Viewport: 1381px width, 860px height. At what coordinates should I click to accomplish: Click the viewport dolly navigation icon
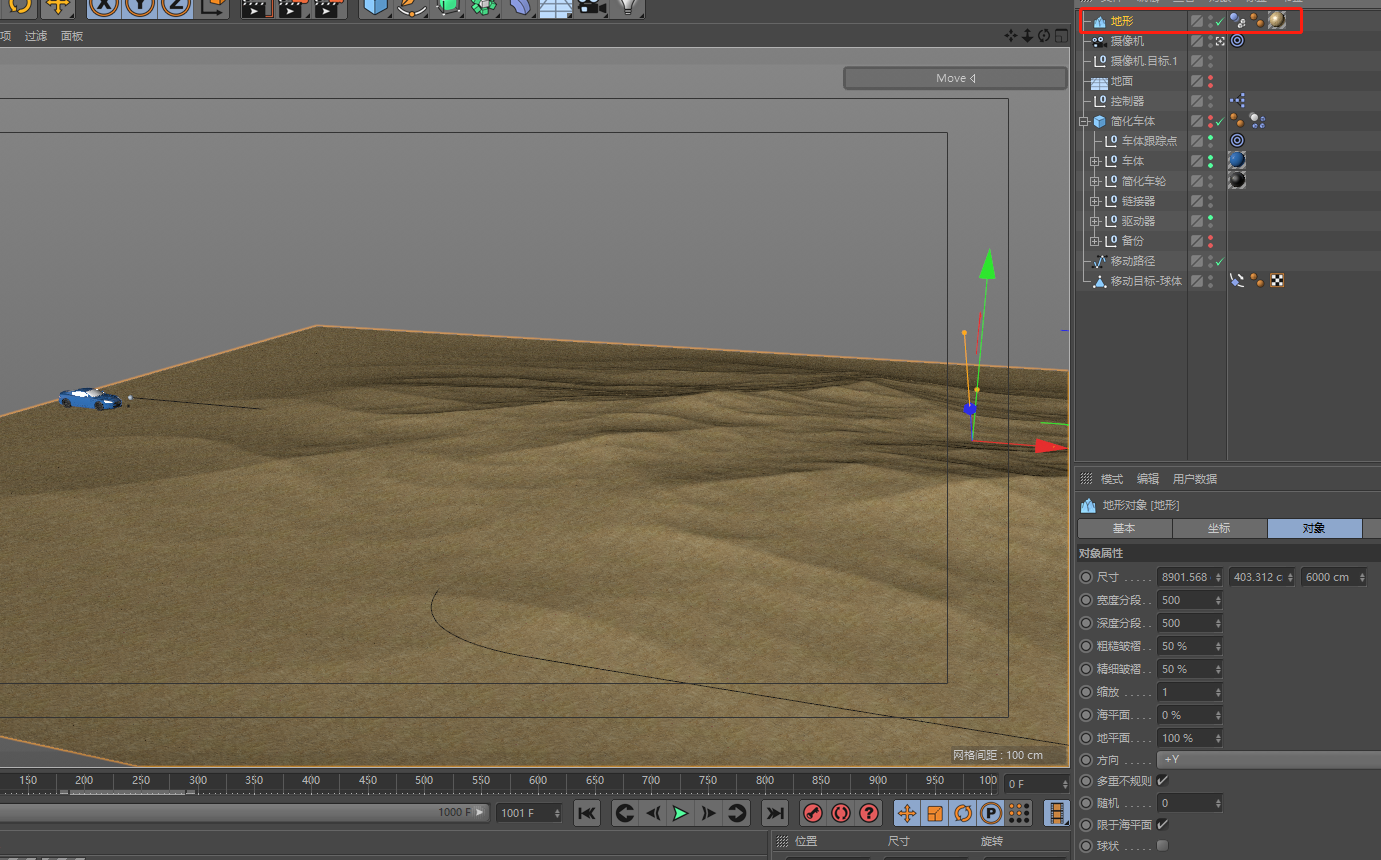pos(1027,36)
